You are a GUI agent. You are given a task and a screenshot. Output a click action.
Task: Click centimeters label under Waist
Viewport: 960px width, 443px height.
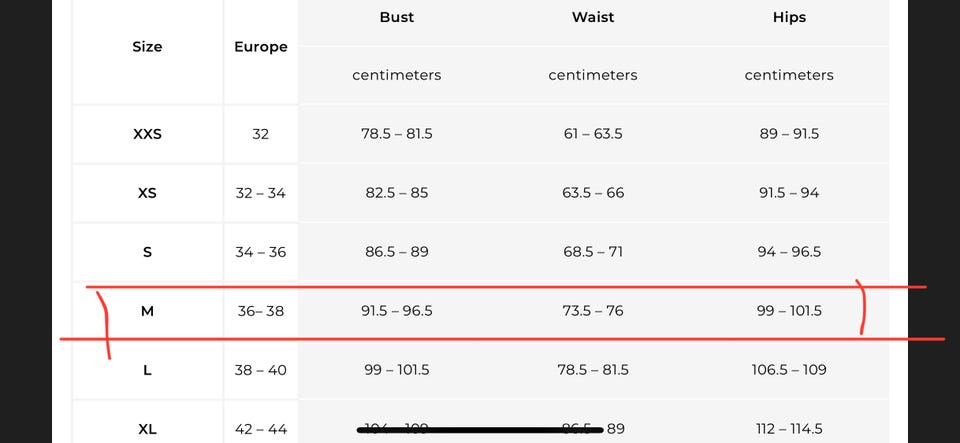click(593, 75)
